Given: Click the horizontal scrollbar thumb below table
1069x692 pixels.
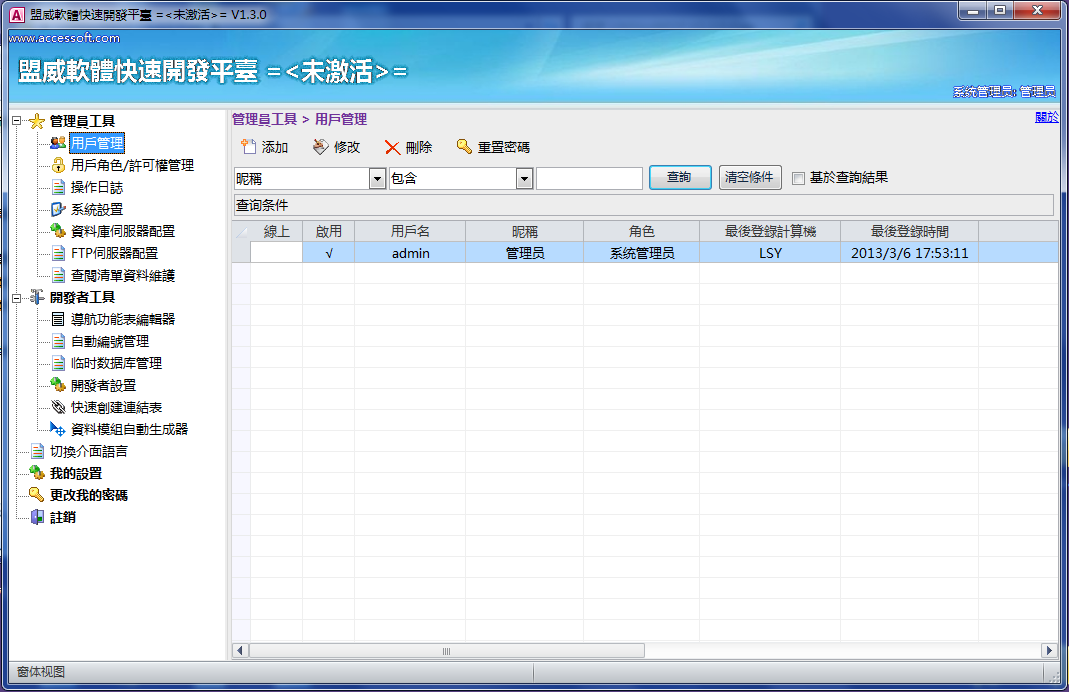Looking at the screenshot, I should pyautogui.click(x=446, y=651).
